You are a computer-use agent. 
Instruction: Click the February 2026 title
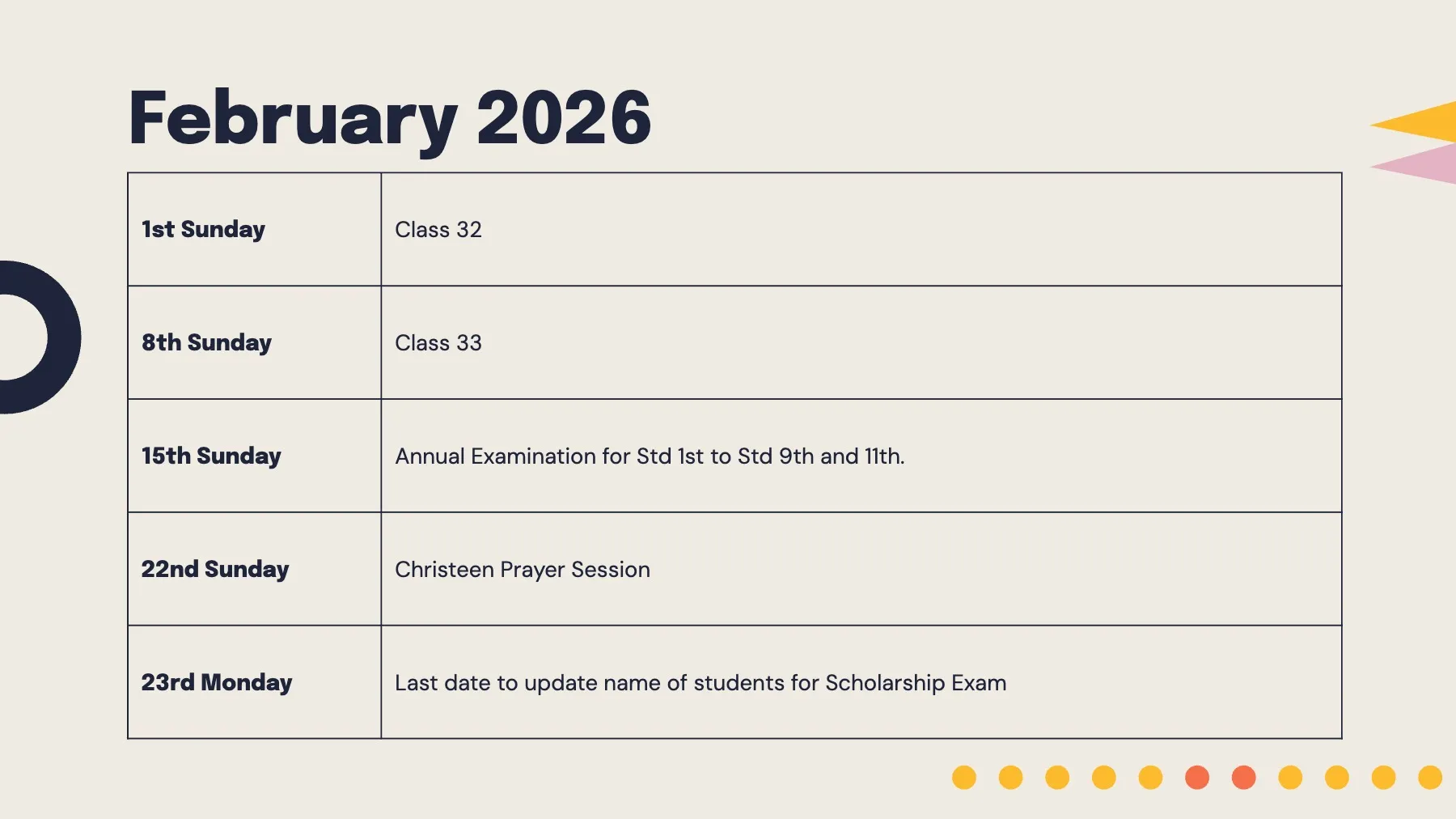(x=389, y=119)
